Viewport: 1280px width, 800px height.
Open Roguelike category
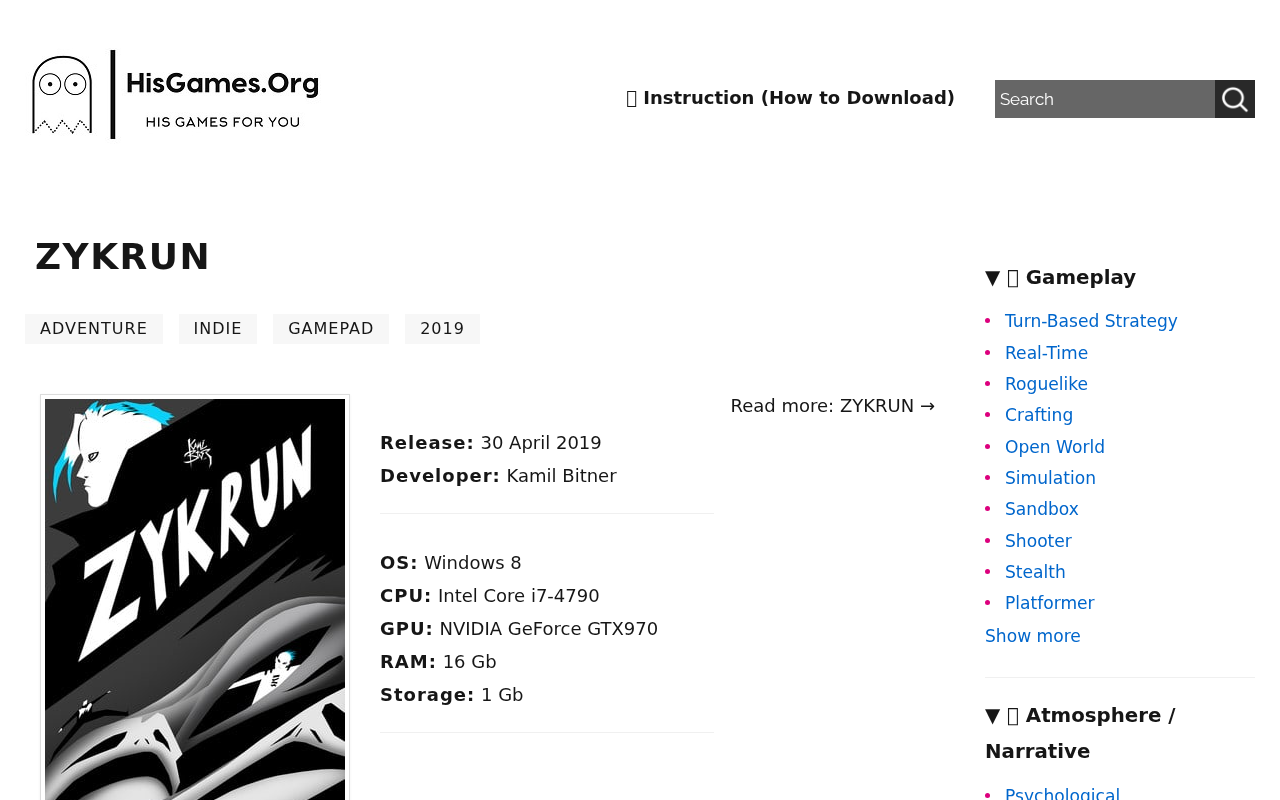click(1046, 384)
